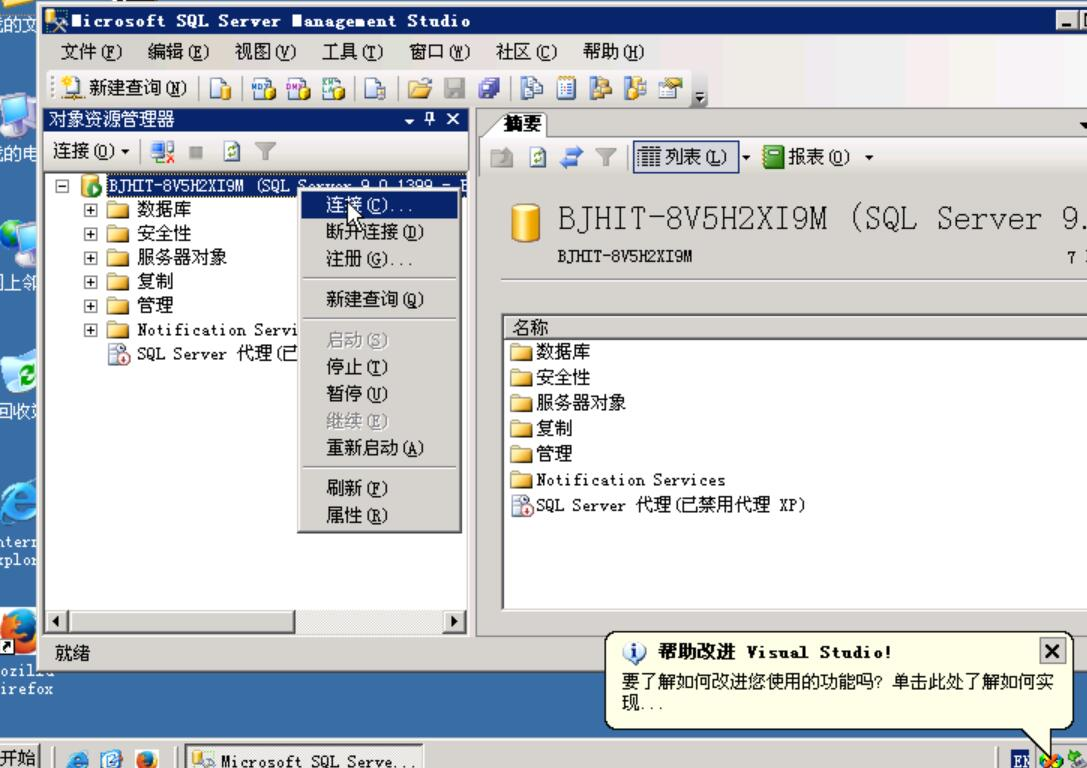Open the 社区(C) menu
The image size is (1087, 768).
[525, 52]
